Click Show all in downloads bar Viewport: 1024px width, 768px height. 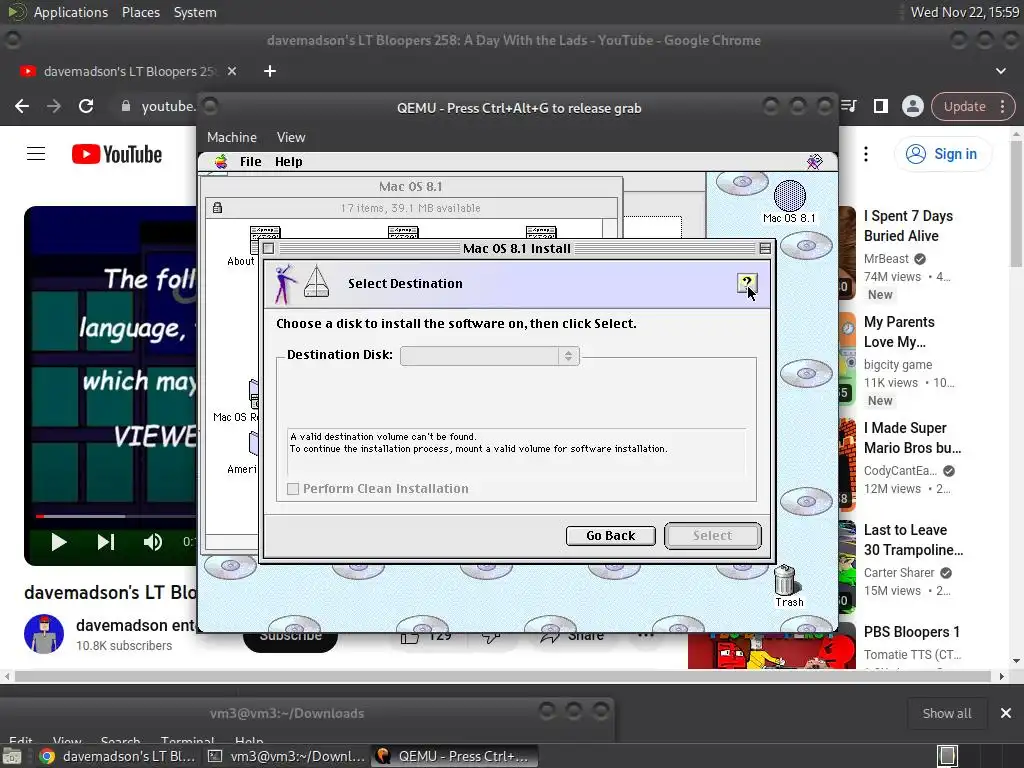pyautogui.click(x=946, y=713)
